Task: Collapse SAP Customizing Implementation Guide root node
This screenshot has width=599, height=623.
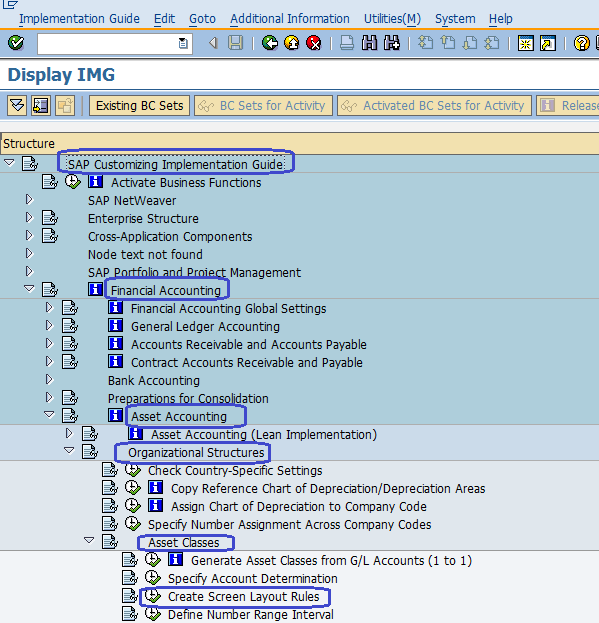Action: (10, 163)
